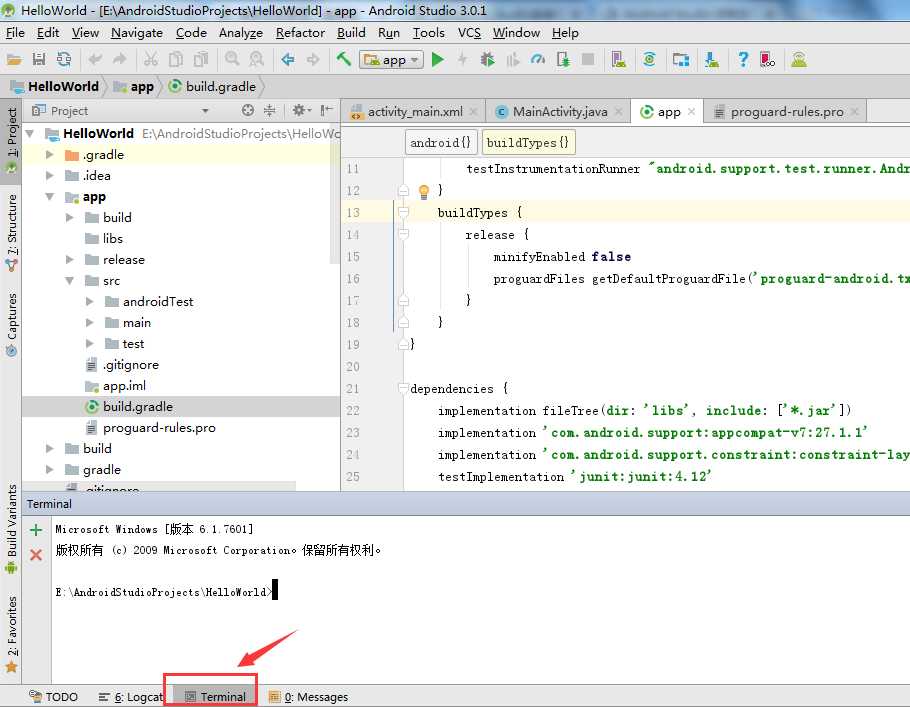Click the android{} breadcrumb
The width and height of the screenshot is (910, 707).
tap(440, 143)
